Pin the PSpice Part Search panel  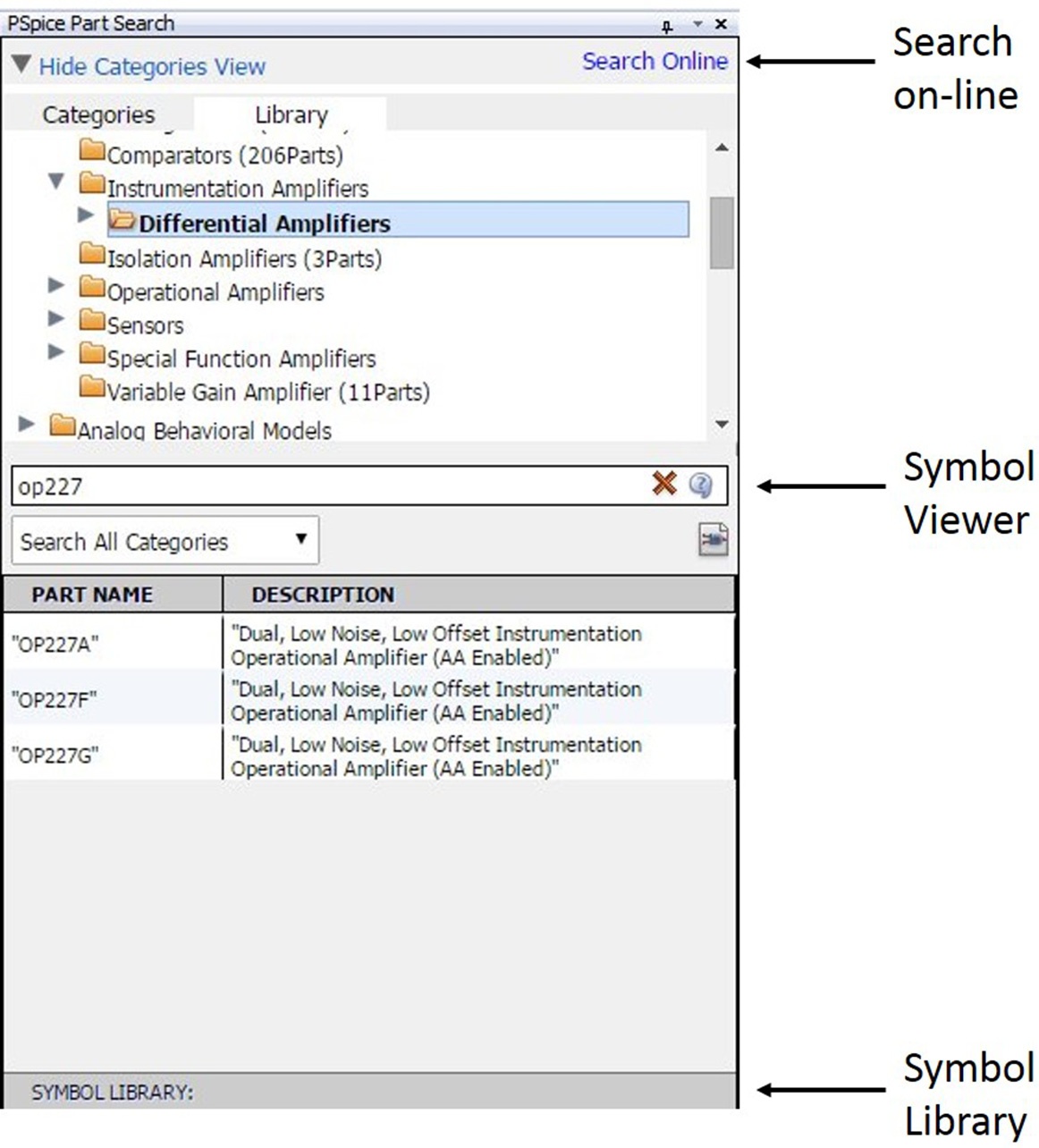click(x=667, y=25)
